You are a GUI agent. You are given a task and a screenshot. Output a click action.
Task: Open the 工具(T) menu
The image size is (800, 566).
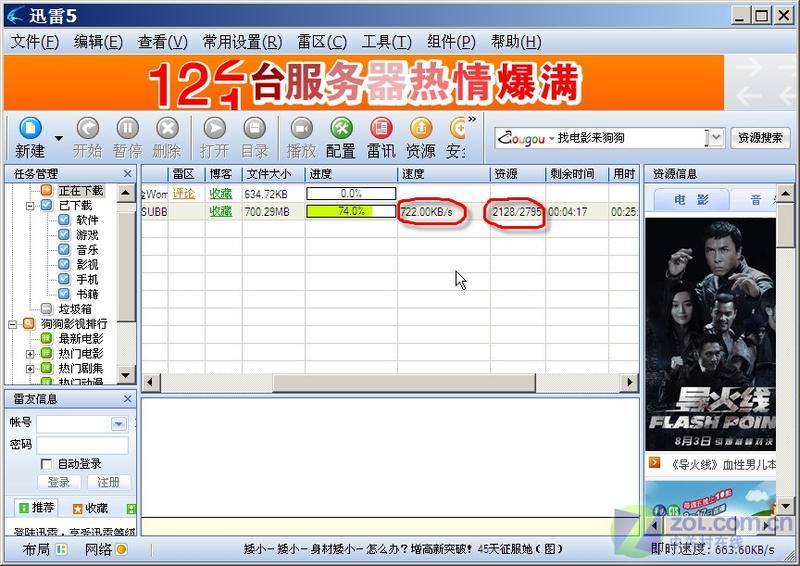pyautogui.click(x=386, y=42)
